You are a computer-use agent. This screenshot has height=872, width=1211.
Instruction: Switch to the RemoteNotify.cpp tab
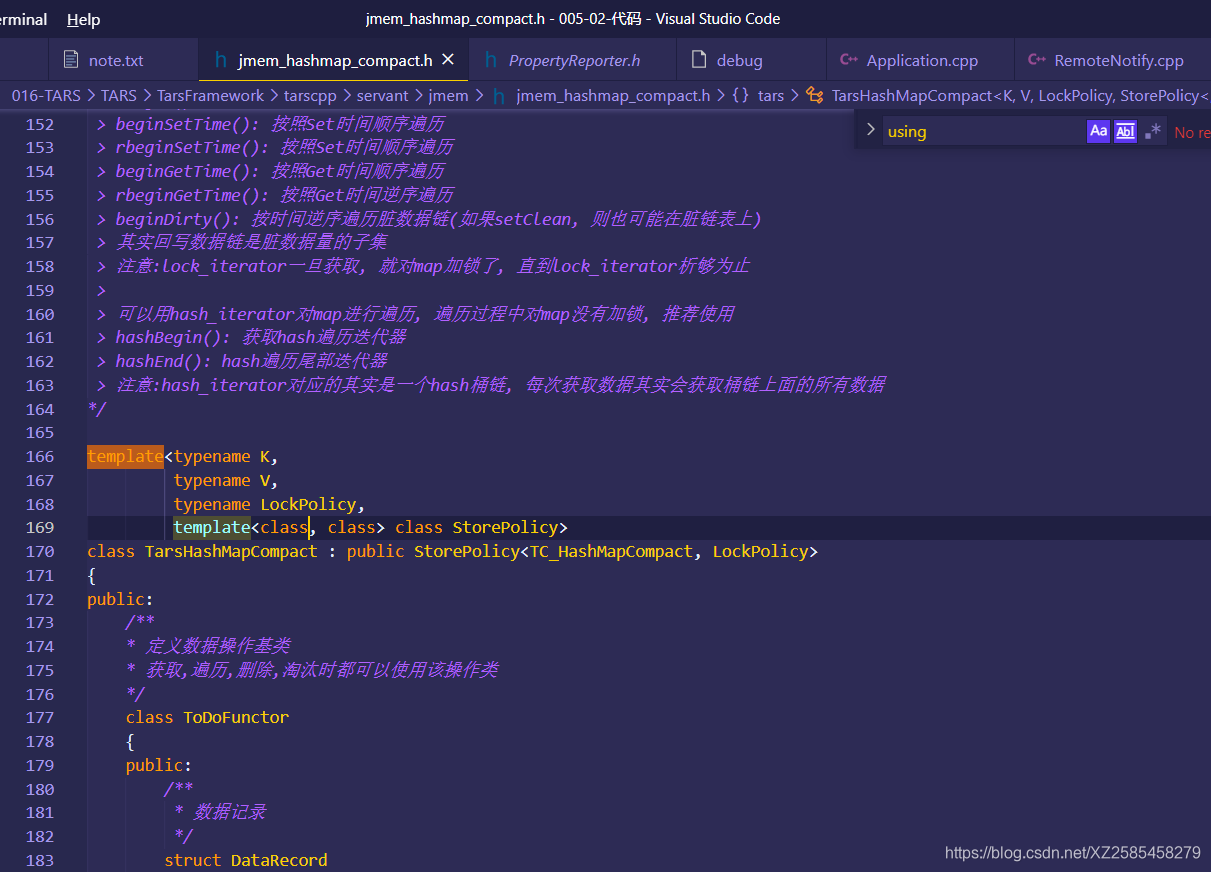click(1118, 60)
